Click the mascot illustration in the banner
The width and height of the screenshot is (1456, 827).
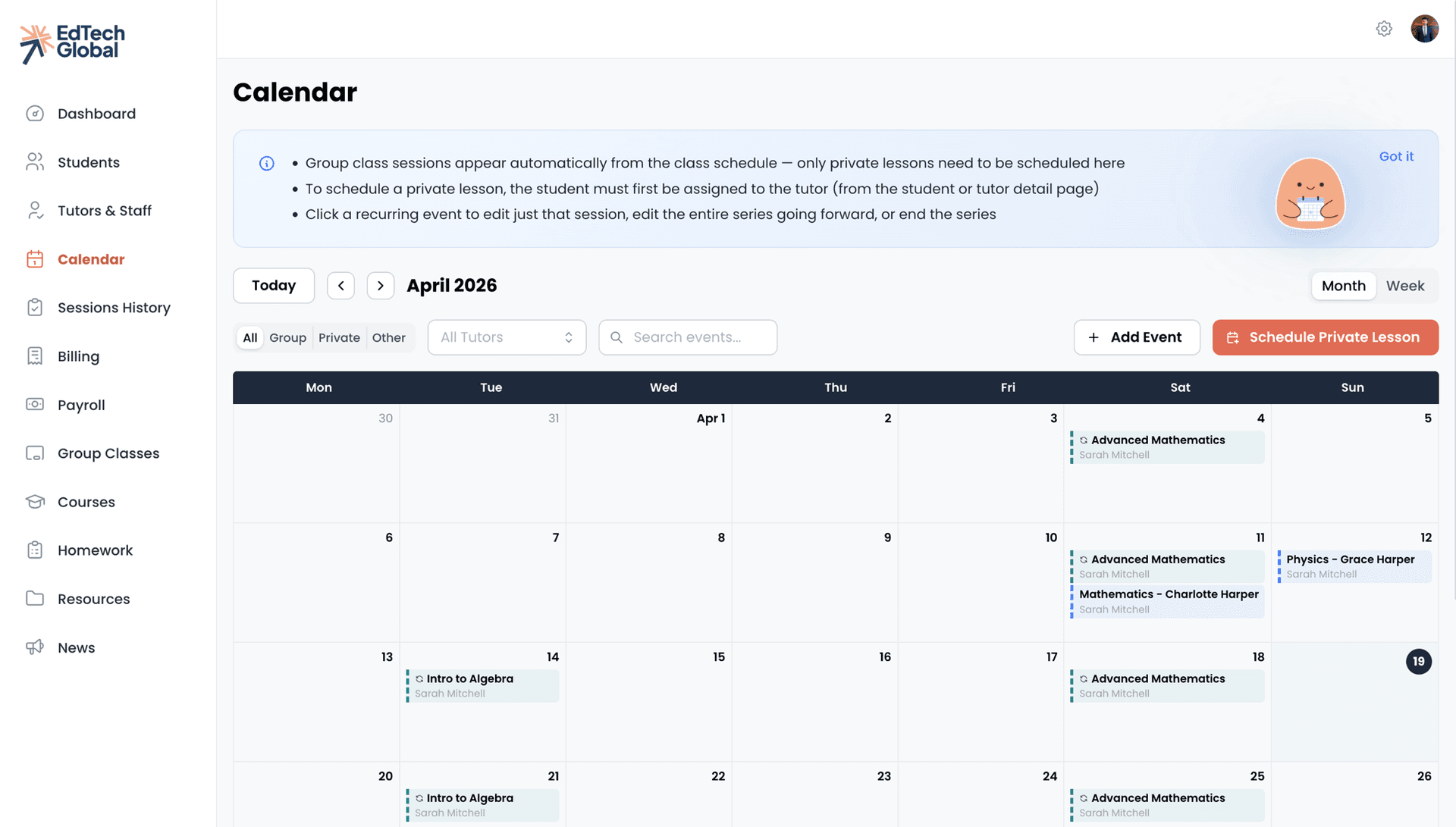tap(1310, 193)
